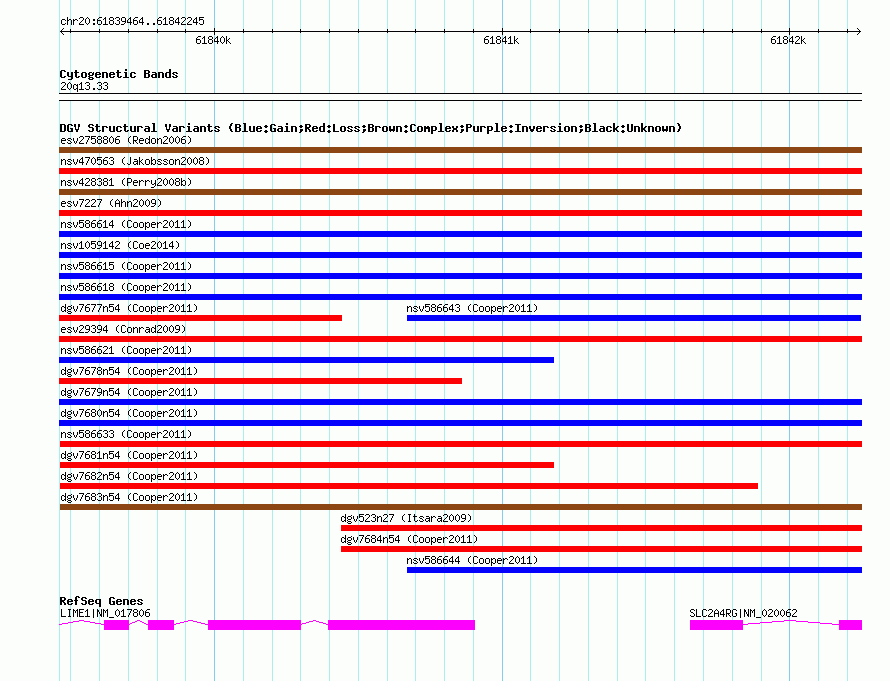The height and width of the screenshot is (681, 890).
Task: Click the blue dgv7680n54 (Cooper2011) bar
Action: pyautogui.click(x=460, y=423)
